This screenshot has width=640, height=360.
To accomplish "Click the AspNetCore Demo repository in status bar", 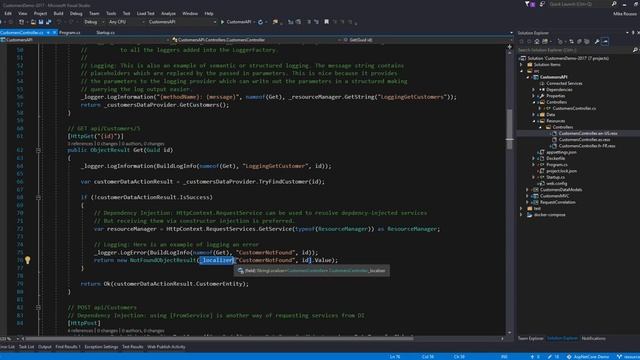I will coord(588,356).
